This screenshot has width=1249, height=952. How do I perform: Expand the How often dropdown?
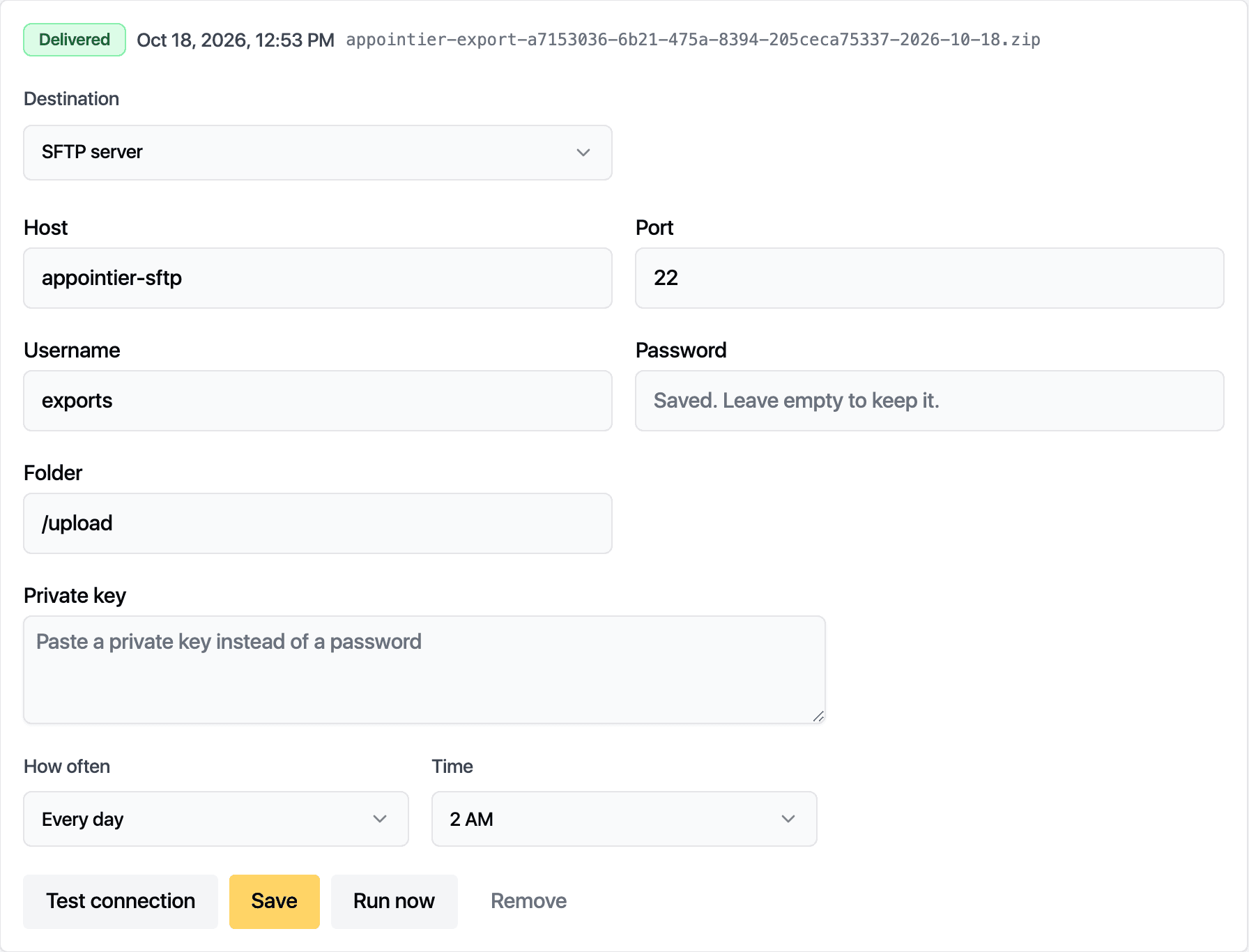pos(216,819)
